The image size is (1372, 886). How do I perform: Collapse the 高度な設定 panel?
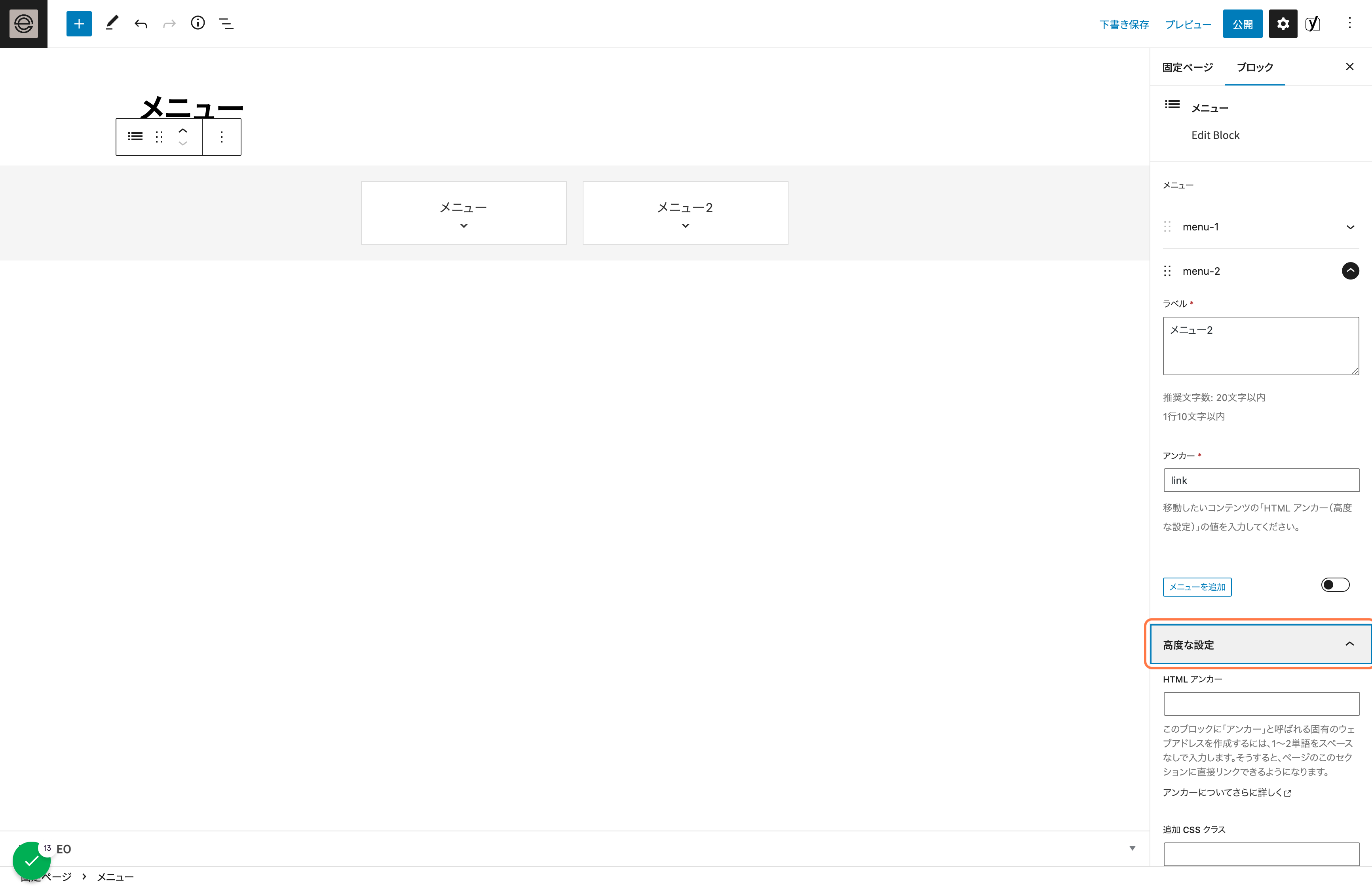pyautogui.click(x=1260, y=645)
